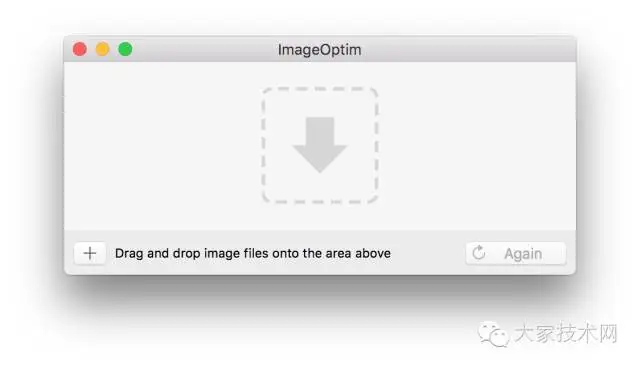This screenshot has height=366, width=640.
Task: Click empty list area left of drop box
Action: (x=162, y=145)
